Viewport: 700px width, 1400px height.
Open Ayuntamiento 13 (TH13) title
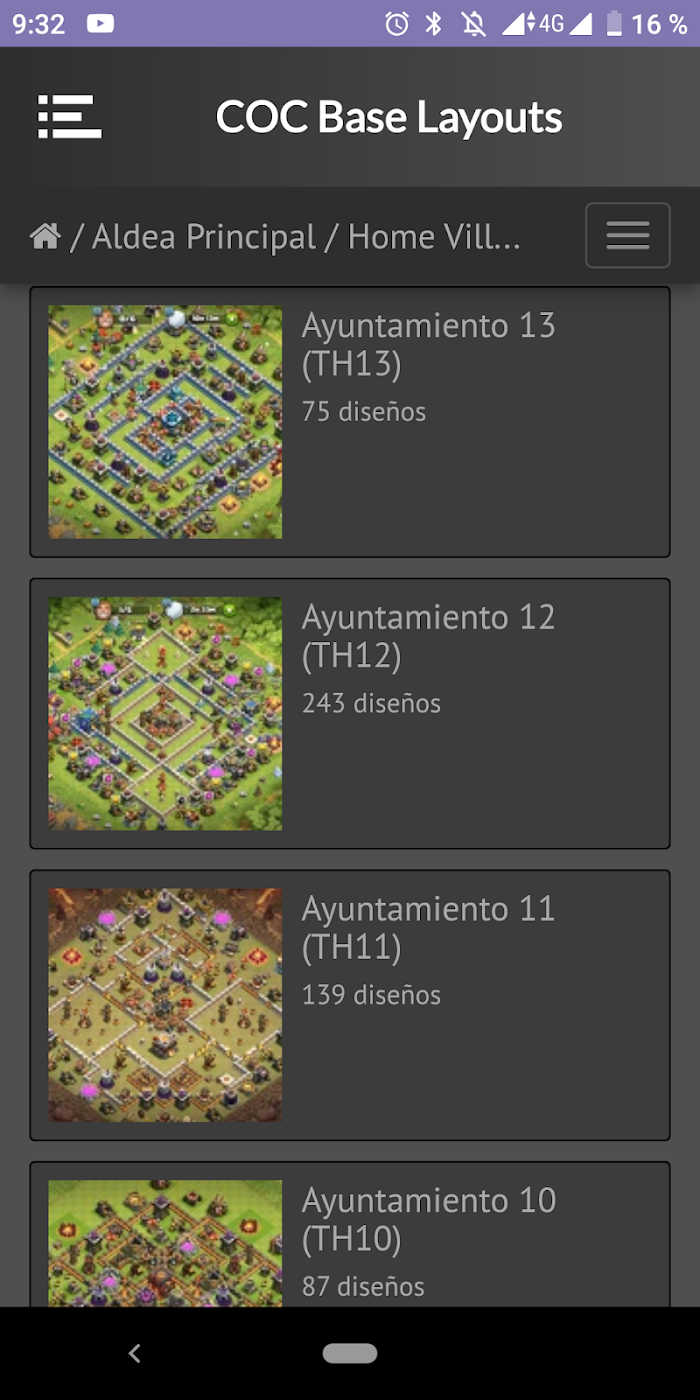point(428,345)
